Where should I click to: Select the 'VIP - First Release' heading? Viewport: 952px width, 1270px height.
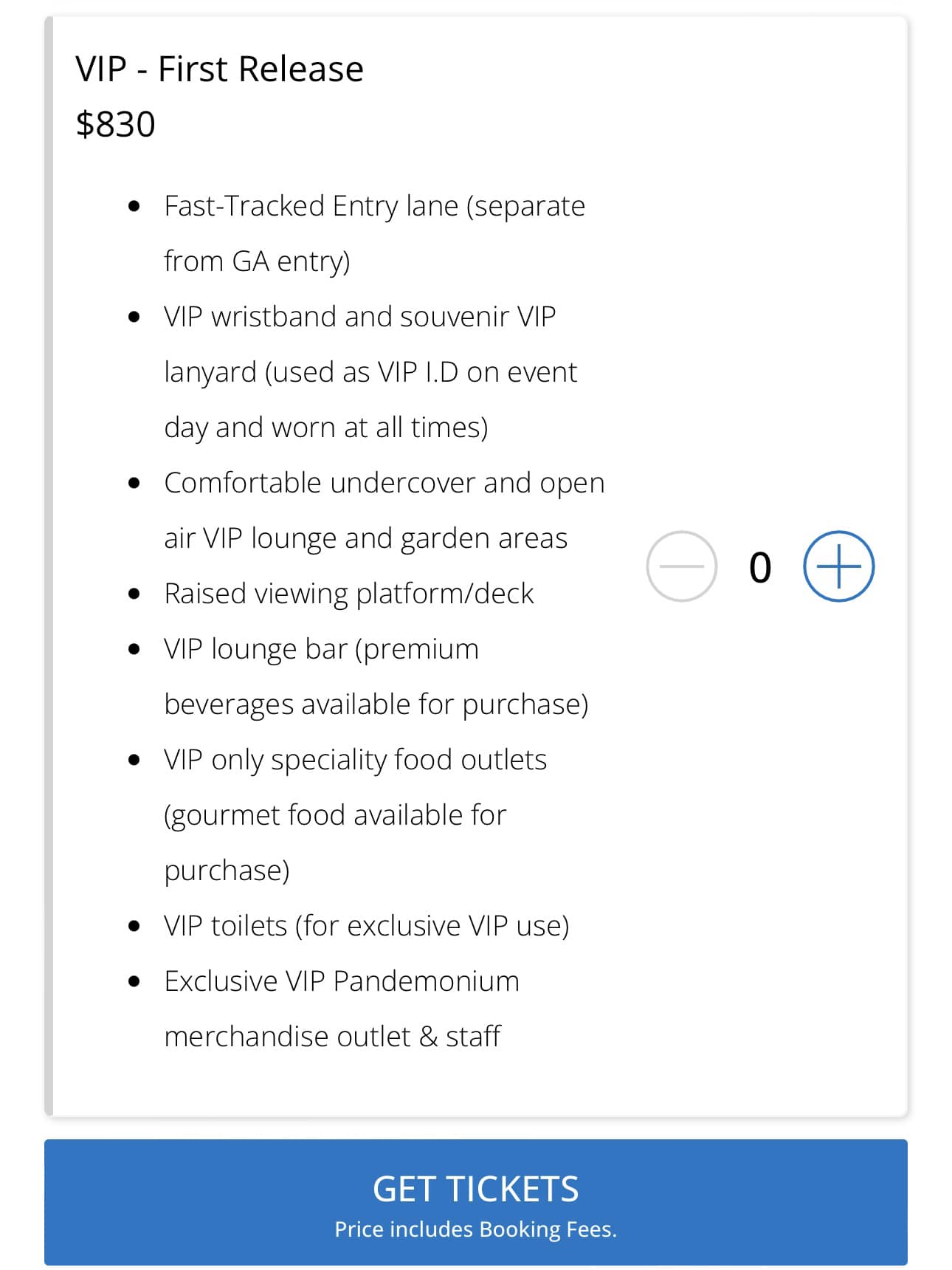coord(219,69)
